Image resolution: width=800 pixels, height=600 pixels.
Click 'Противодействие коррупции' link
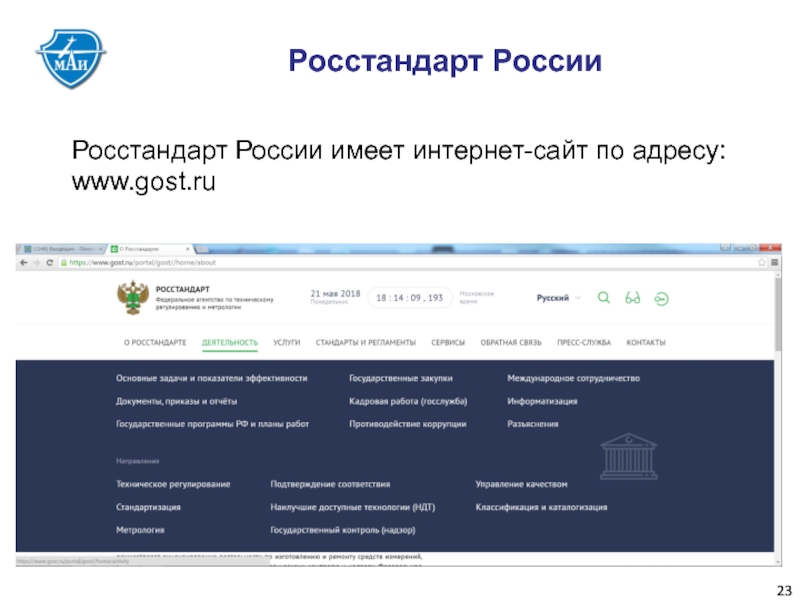408,424
